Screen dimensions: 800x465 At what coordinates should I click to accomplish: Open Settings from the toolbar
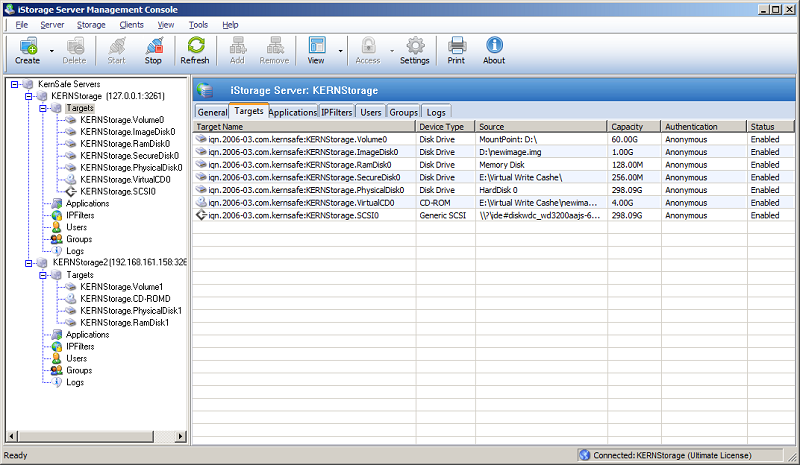click(415, 45)
